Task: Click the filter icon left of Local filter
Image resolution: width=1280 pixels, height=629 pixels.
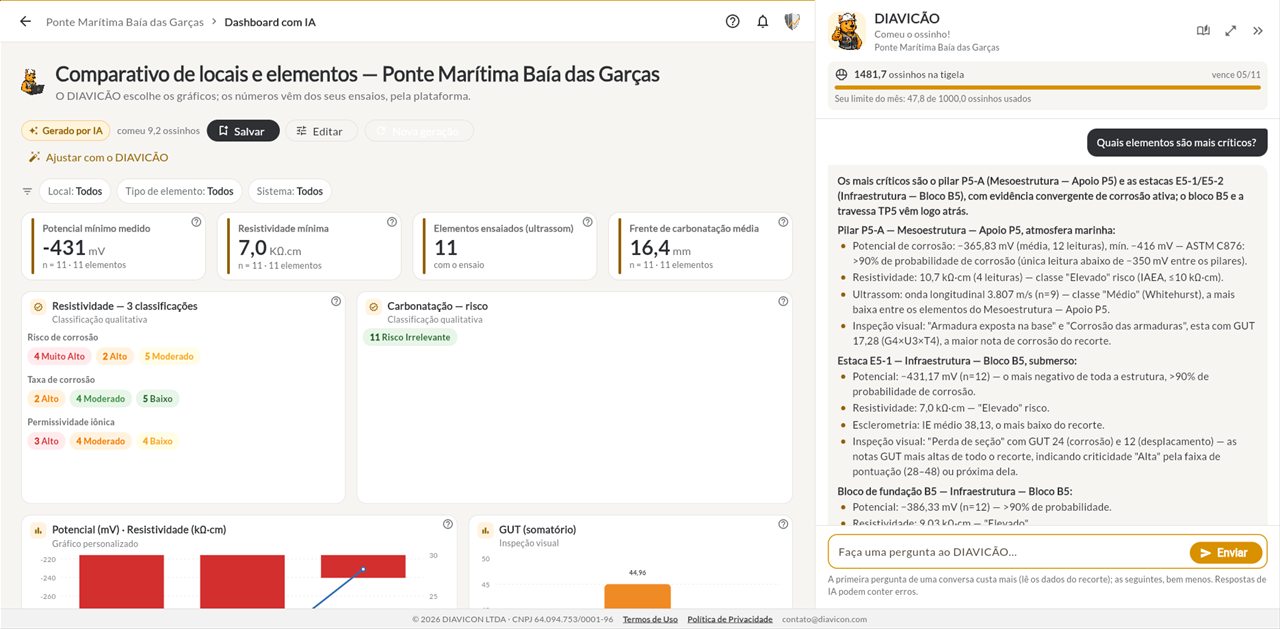Action: 27,191
